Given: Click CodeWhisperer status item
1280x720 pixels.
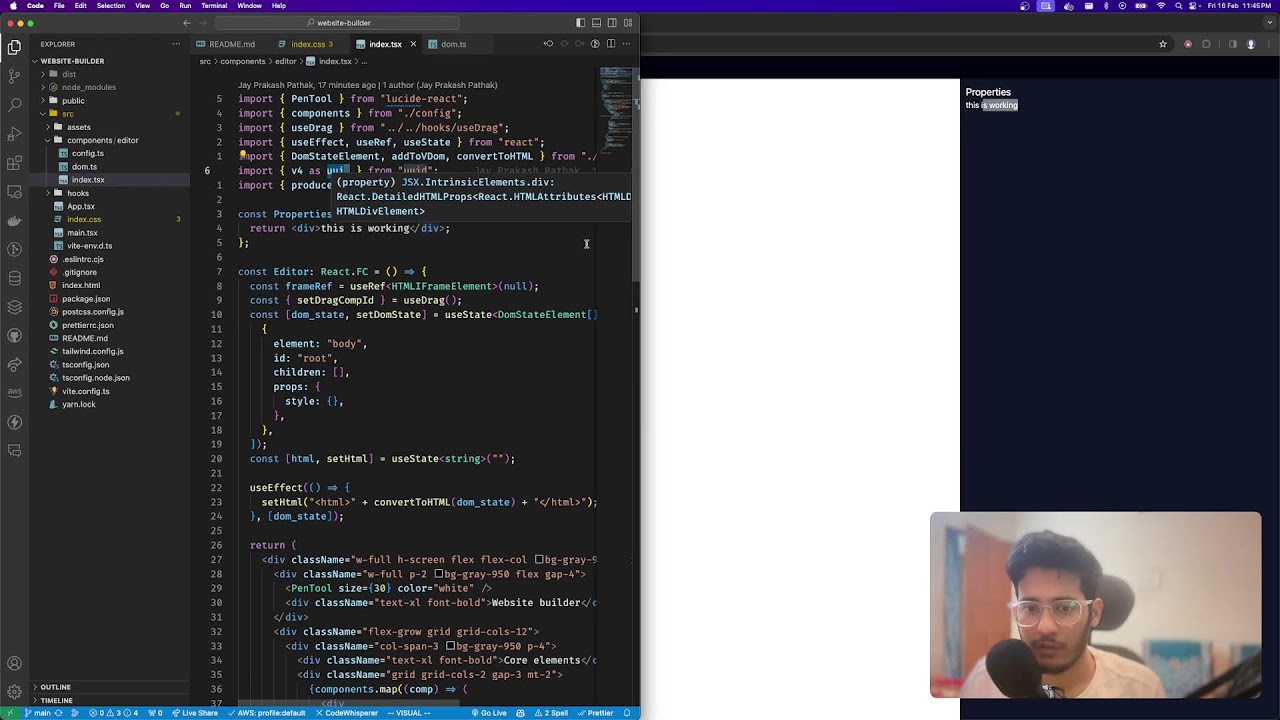Looking at the screenshot, I should 347,713.
